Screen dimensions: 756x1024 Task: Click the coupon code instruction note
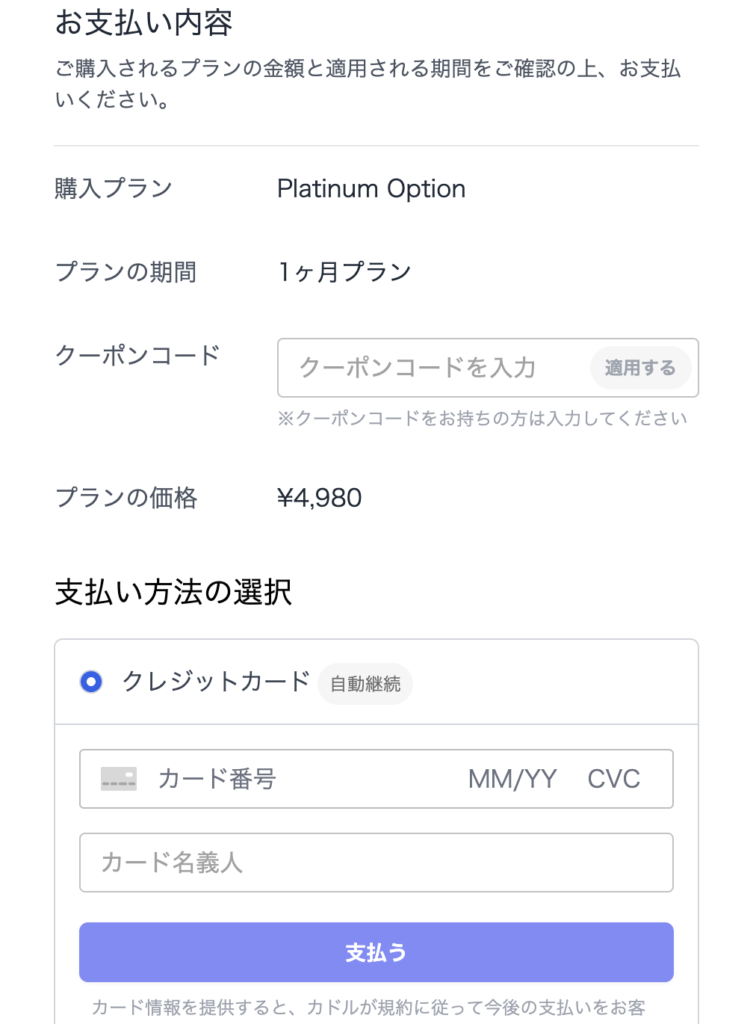(x=486, y=419)
